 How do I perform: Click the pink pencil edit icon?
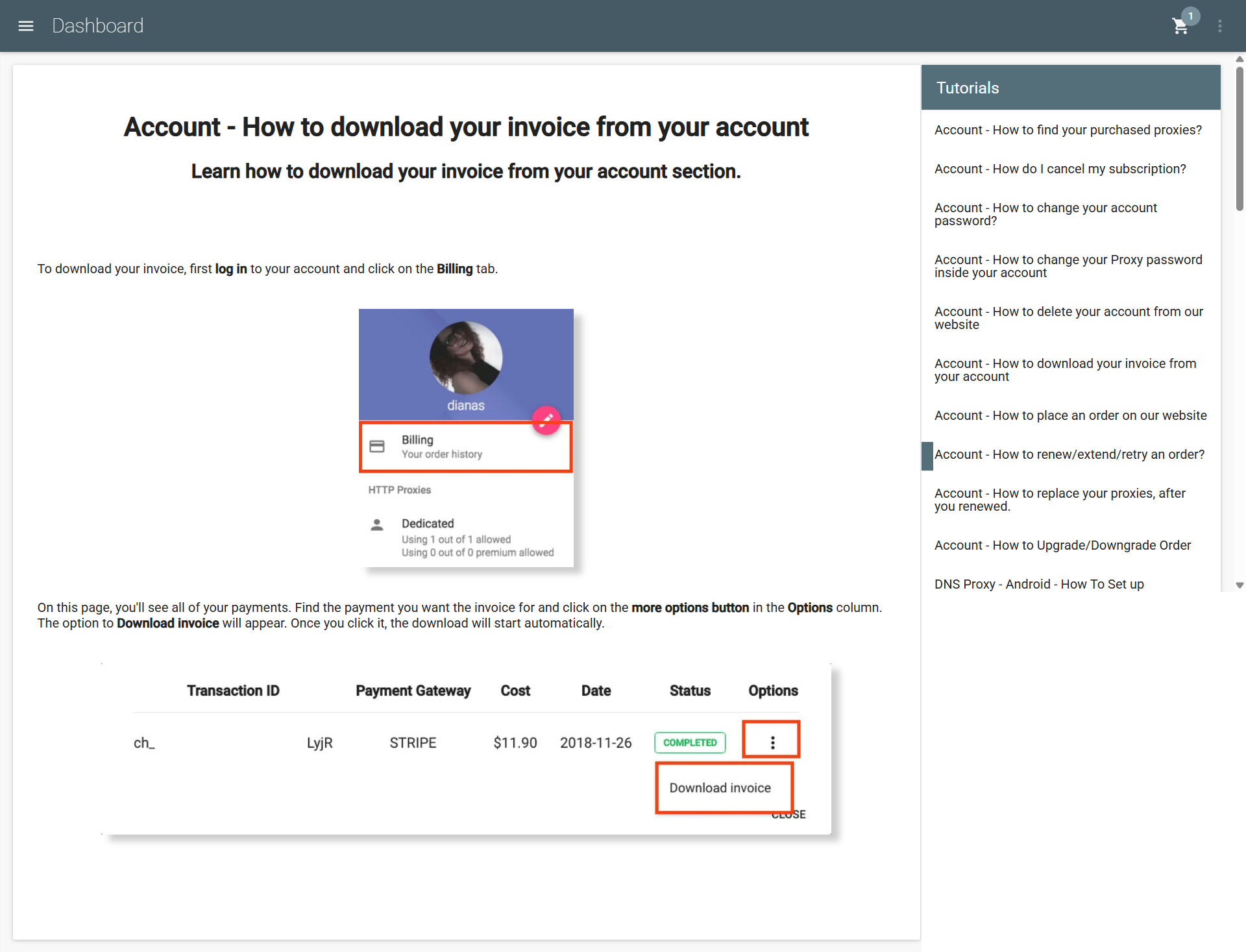tap(546, 419)
